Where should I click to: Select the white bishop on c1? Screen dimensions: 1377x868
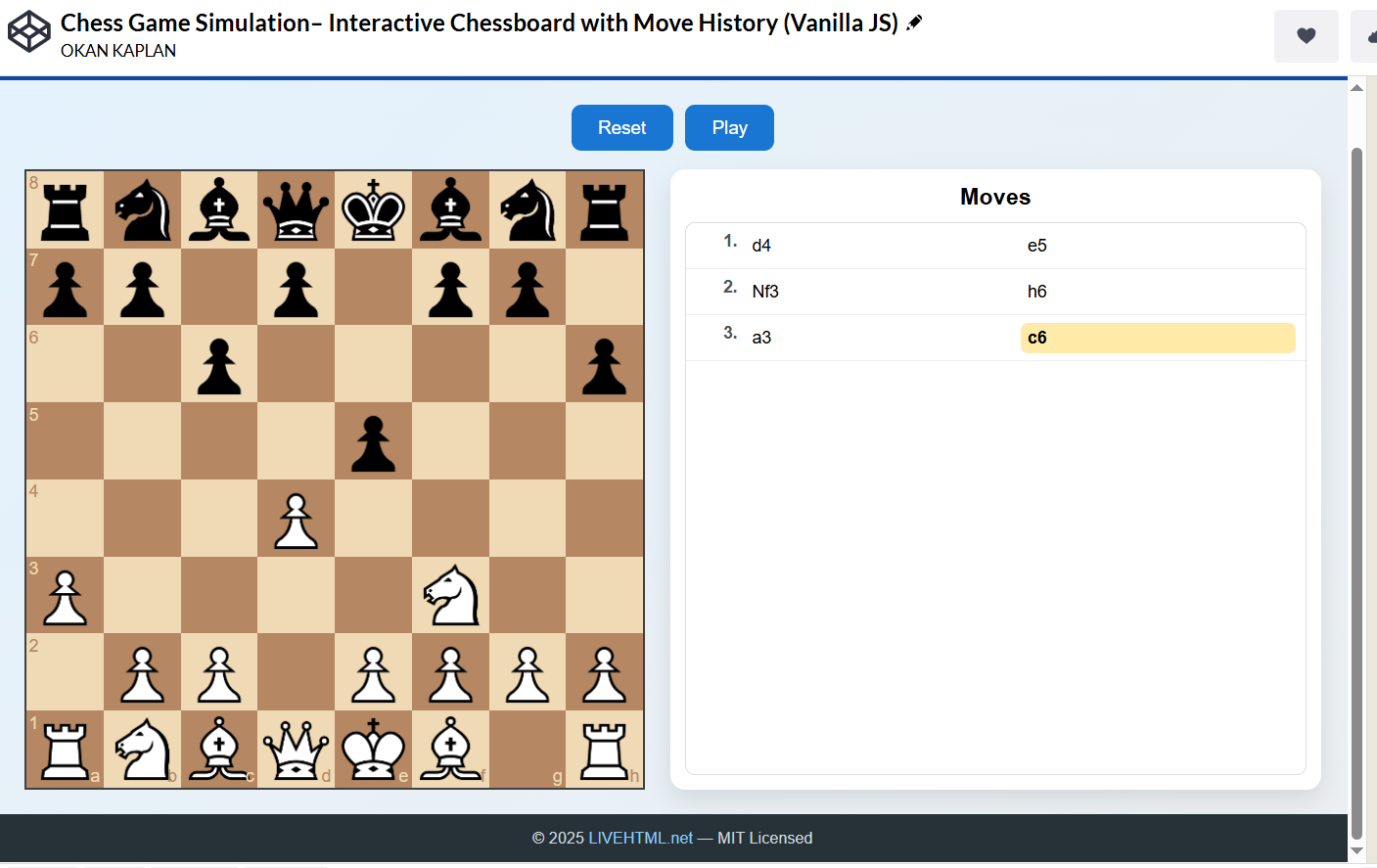[219, 750]
